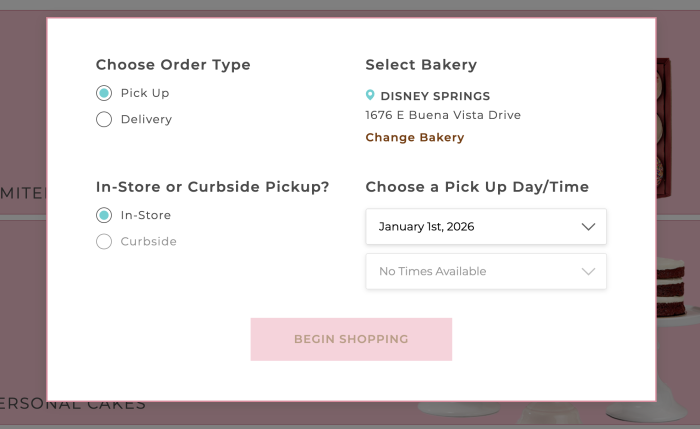This screenshot has width=700, height=429.
Task: Expand the time selector chevron arrow
Action: [x=588, y=271]
